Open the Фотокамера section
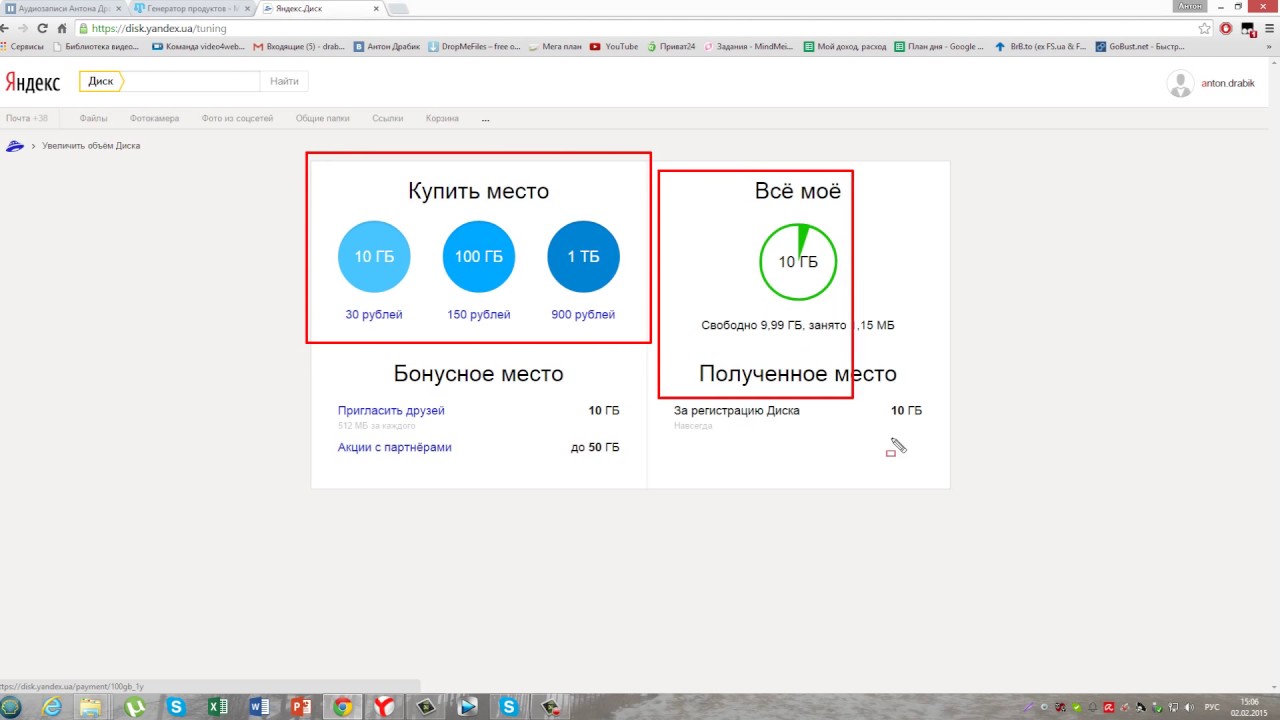1280x720 pixels. (x=154, y=118)
